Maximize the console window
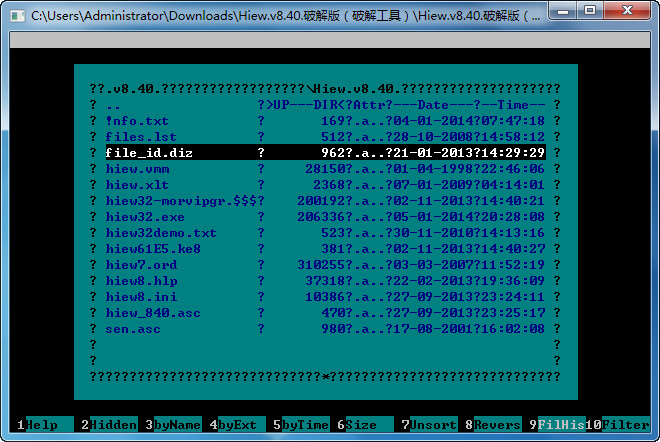 [590, 11]
